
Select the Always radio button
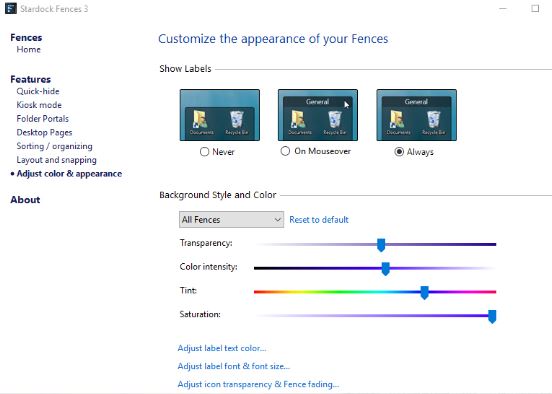click(x=399, y=152)
